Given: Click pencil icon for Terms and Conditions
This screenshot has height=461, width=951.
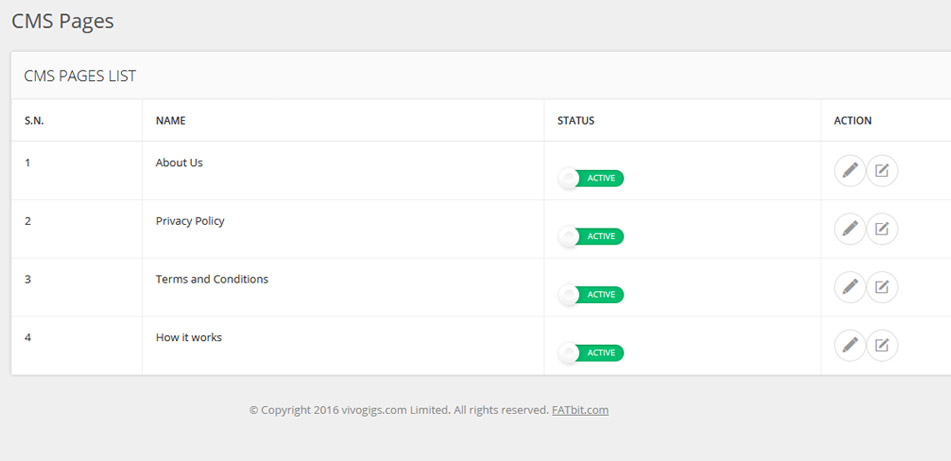Looking at the screenshot, I should click(850, 288).
